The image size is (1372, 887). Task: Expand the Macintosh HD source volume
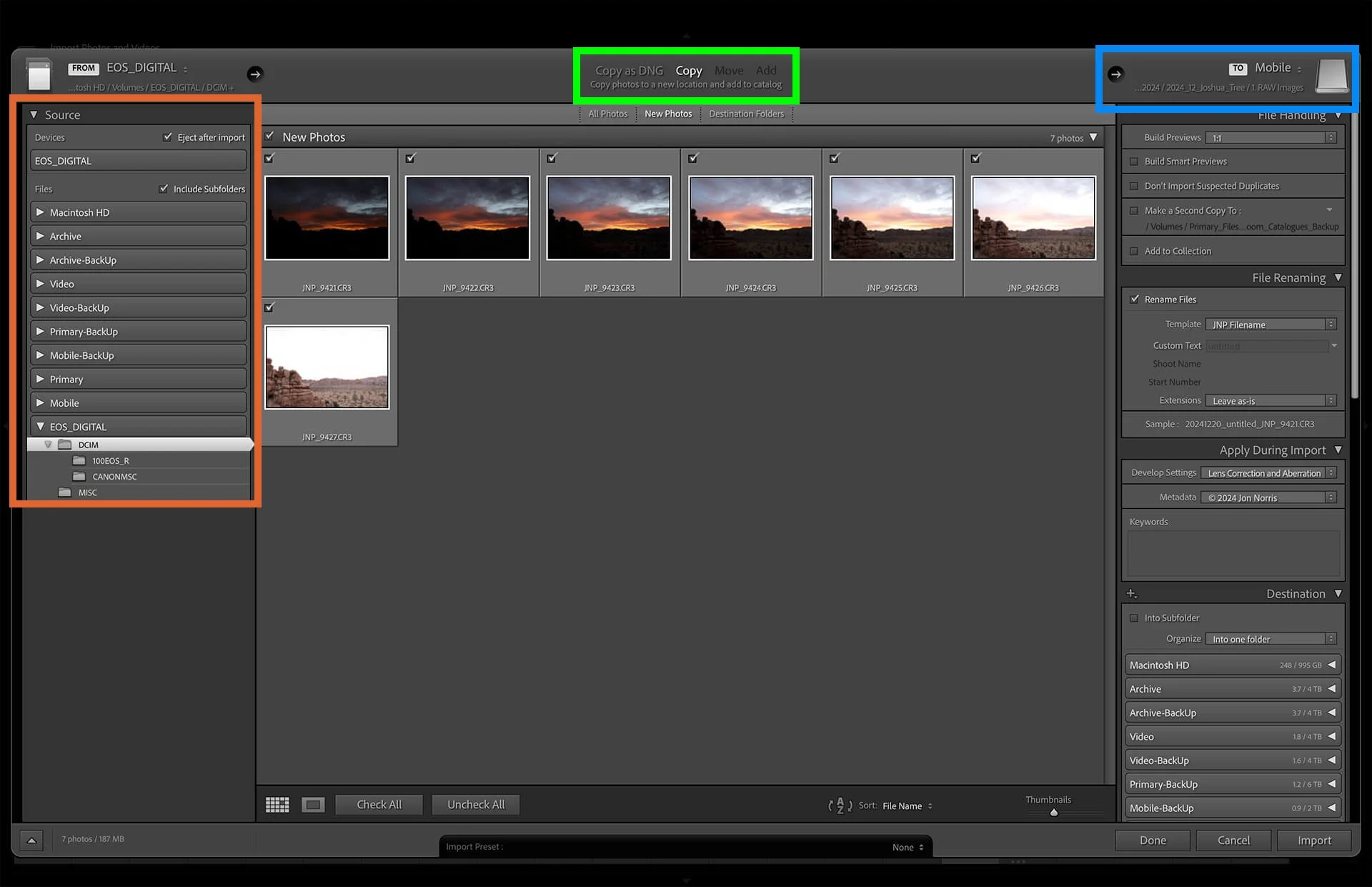tap(40, 212)
